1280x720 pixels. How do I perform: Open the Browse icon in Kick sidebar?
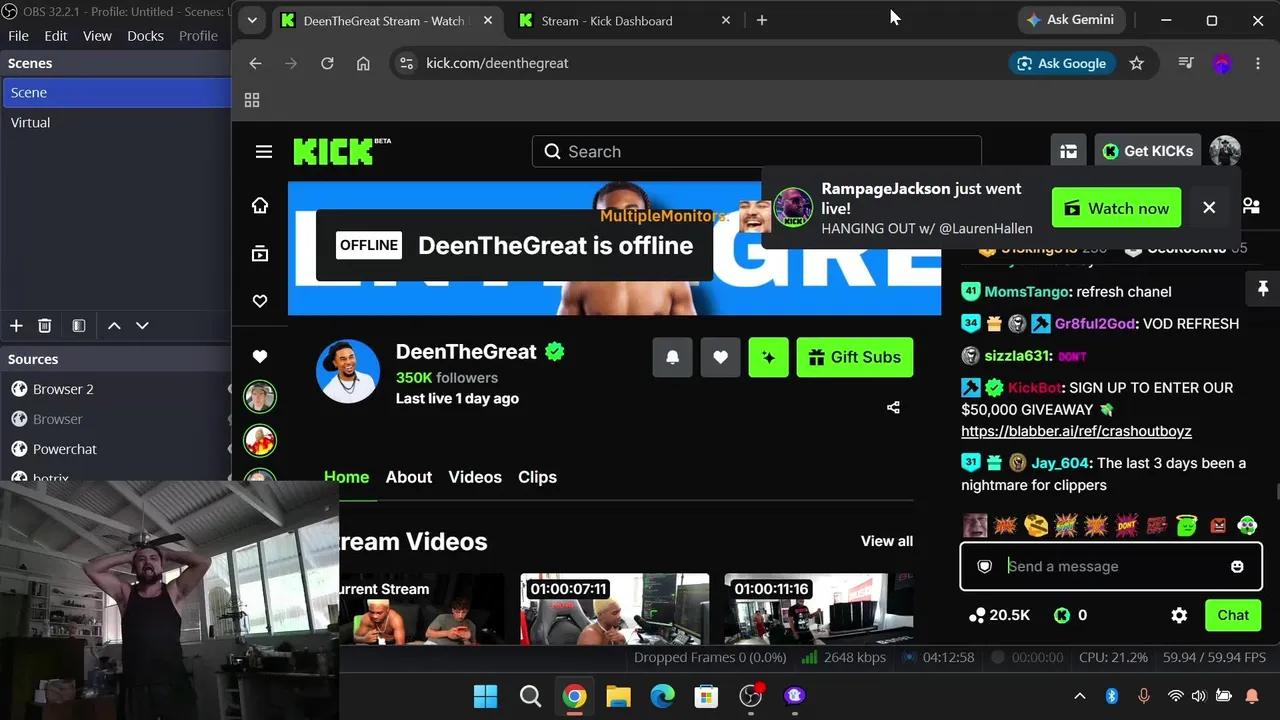click(x=260, y=254)
